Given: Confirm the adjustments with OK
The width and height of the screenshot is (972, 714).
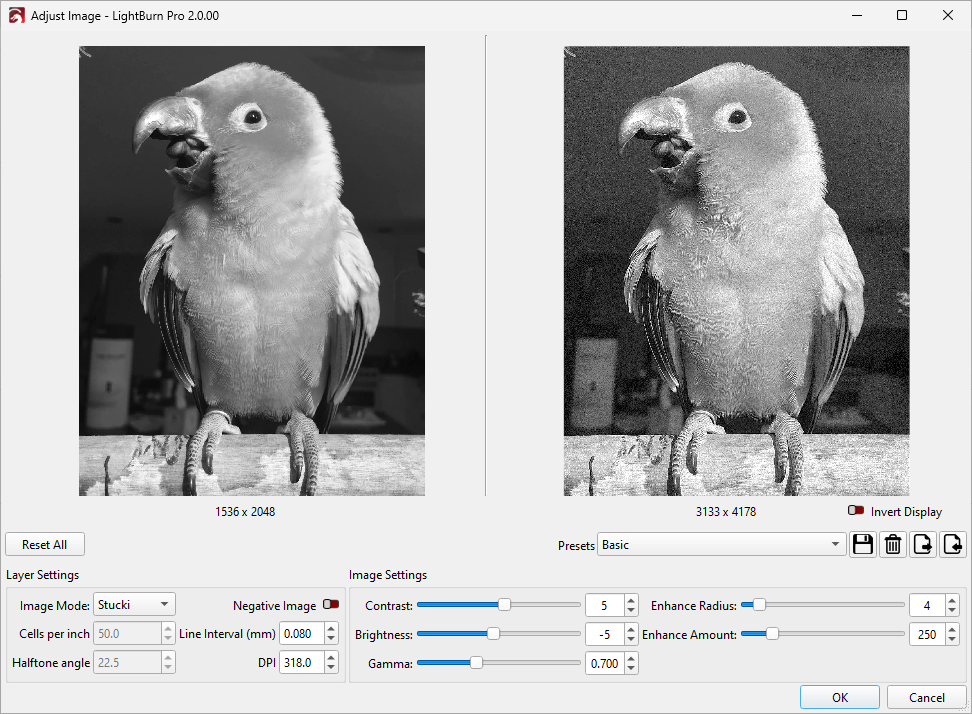Looking at the screenshot, I should [x=840, y=697].
